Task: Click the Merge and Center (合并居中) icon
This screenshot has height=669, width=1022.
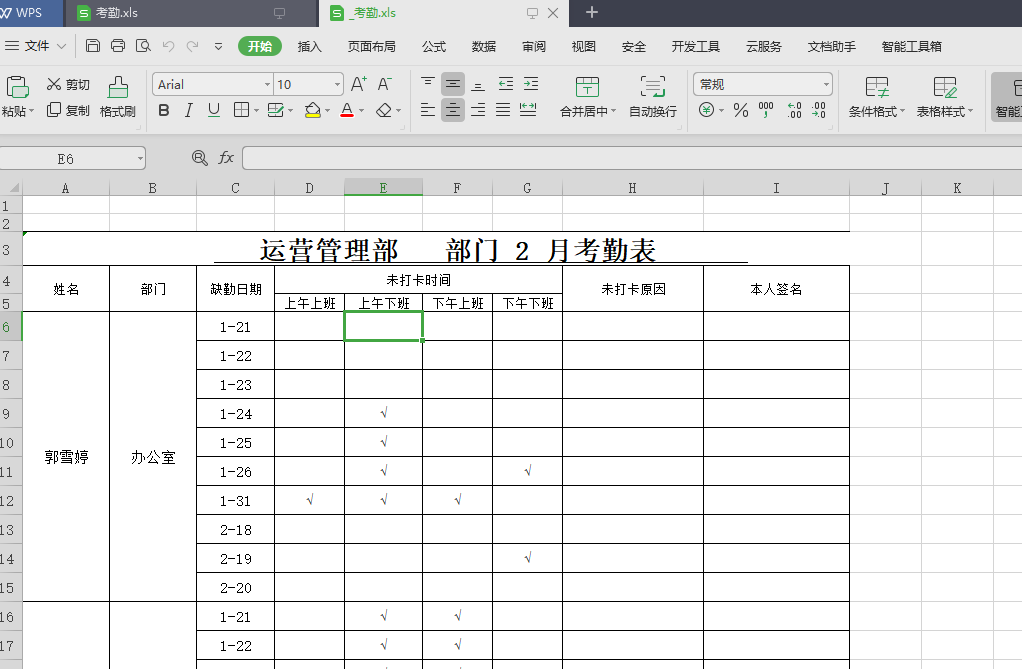Action: (587, 87)
